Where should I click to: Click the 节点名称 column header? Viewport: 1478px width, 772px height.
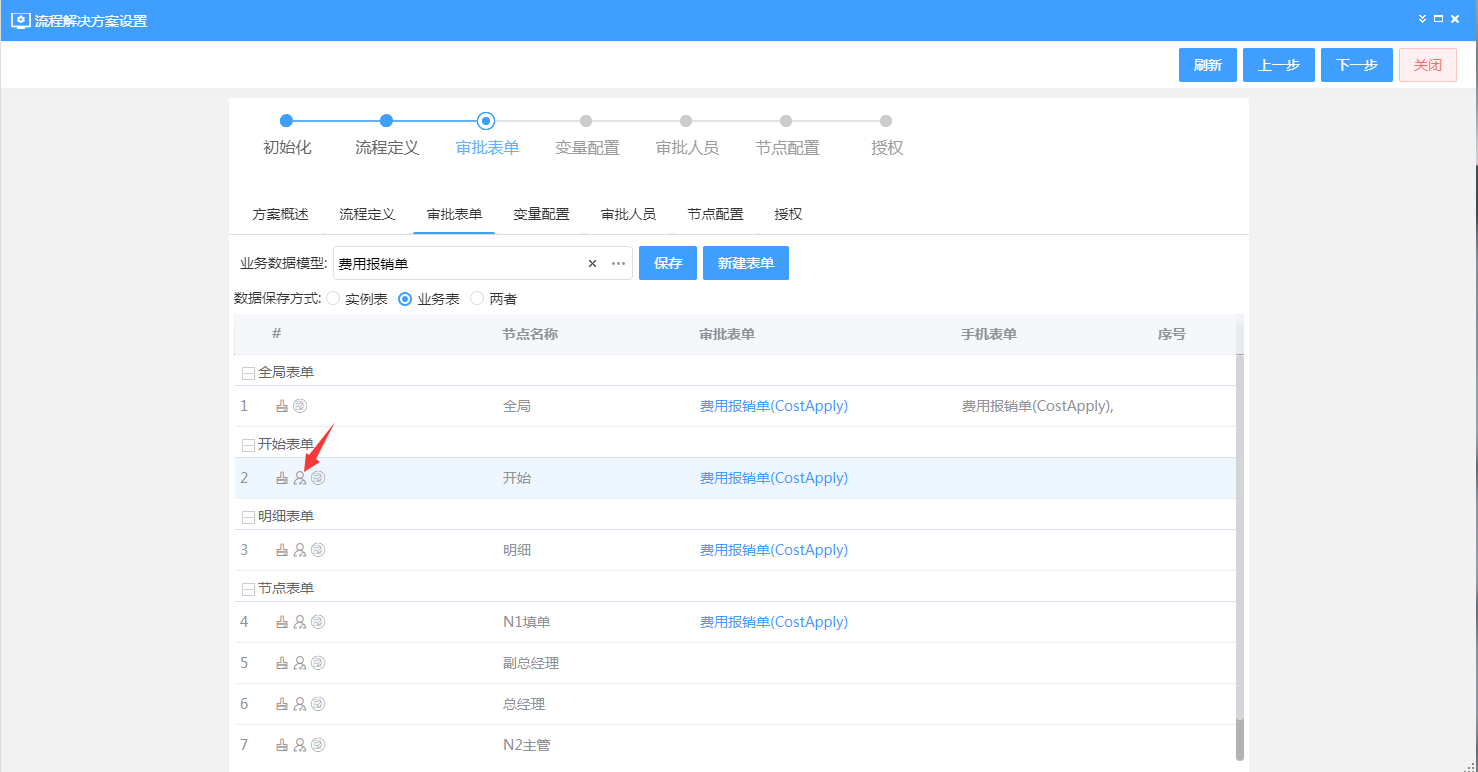(x=530, y=334)
